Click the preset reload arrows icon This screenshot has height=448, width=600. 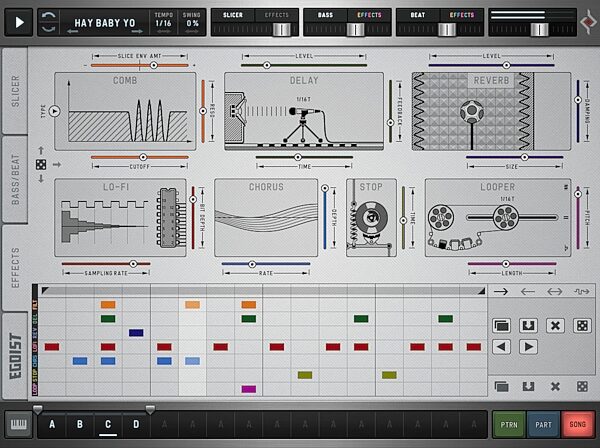coord(49,23)
